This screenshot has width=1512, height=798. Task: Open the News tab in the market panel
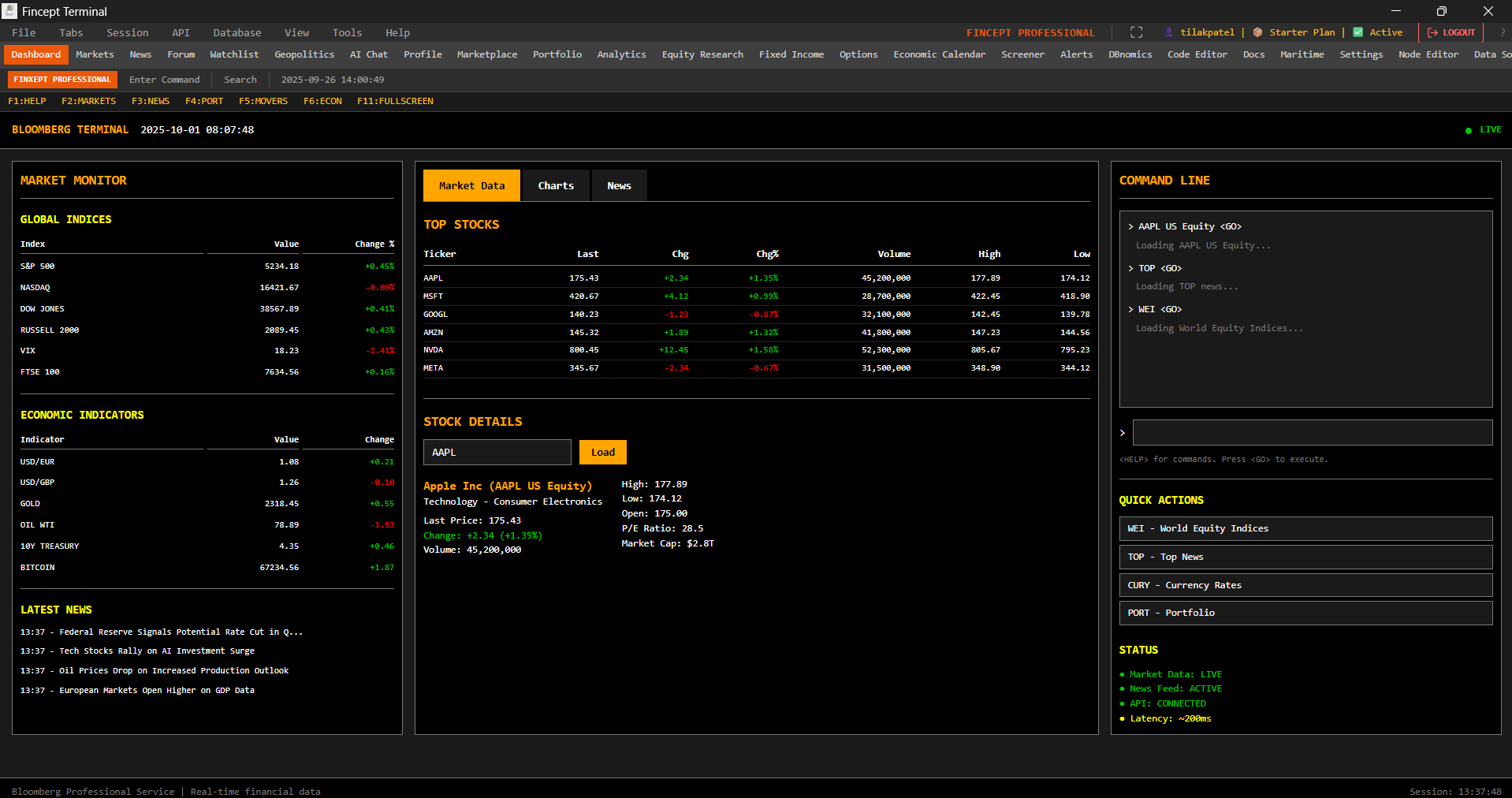click(618, 185)
